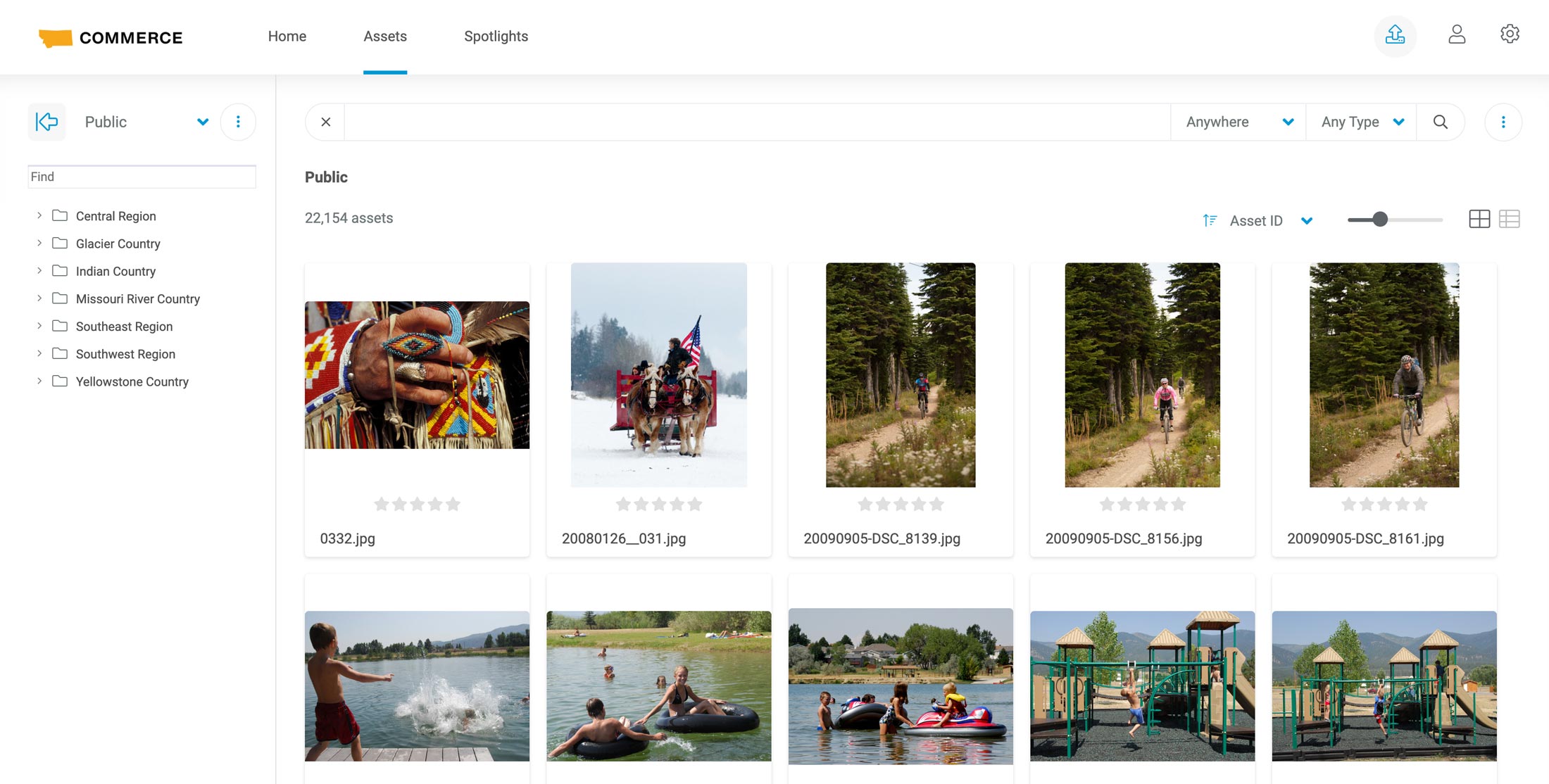Toggle the sort direction icon

tap(1210, 220)
